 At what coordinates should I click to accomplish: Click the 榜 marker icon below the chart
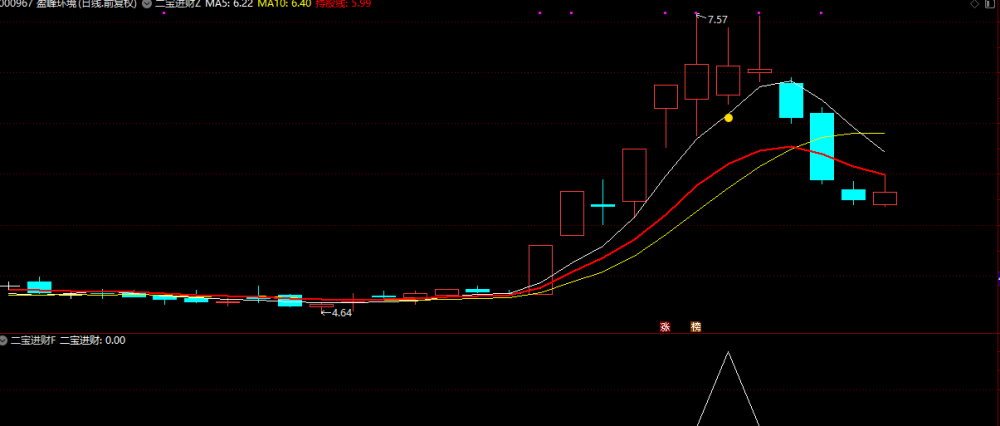click(696, 327)
